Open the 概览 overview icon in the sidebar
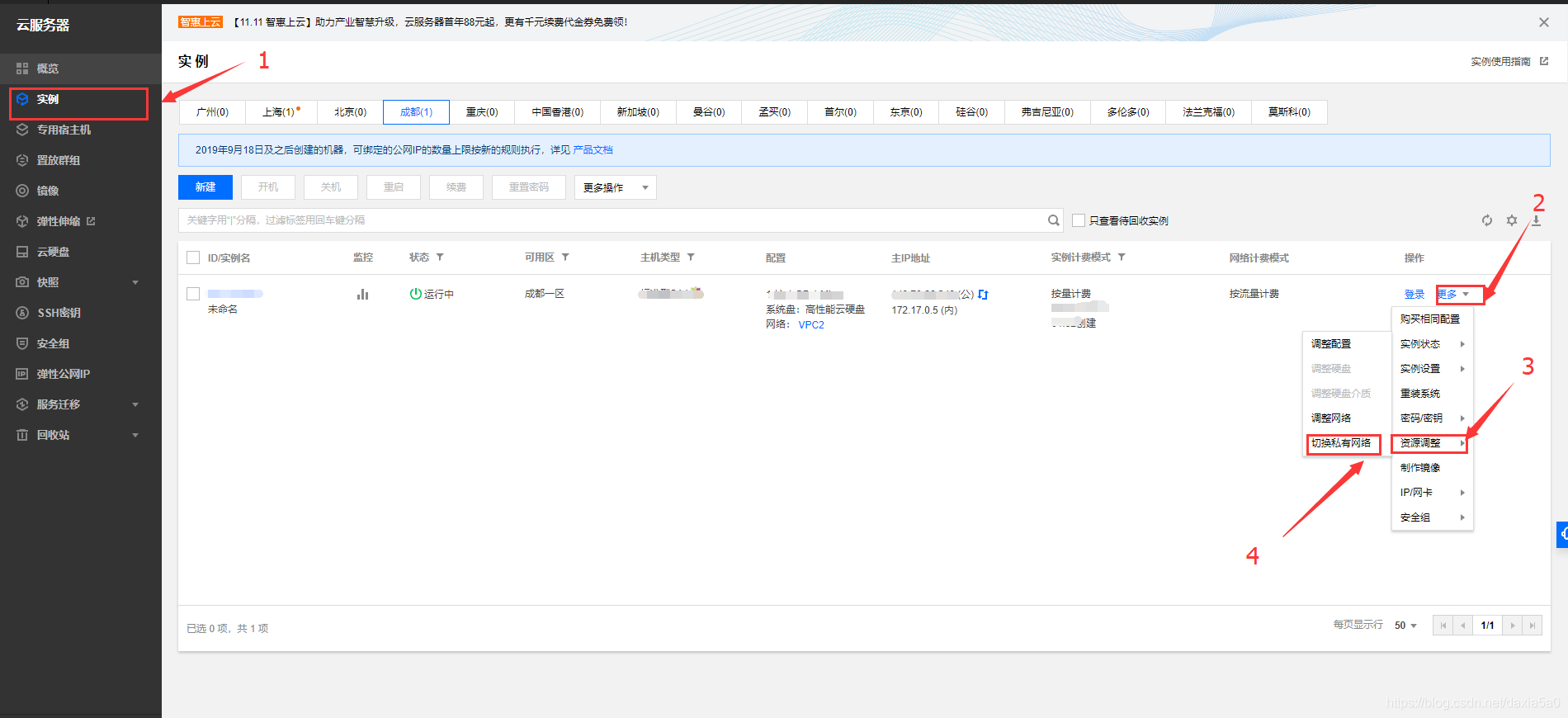 coord(22,68)
